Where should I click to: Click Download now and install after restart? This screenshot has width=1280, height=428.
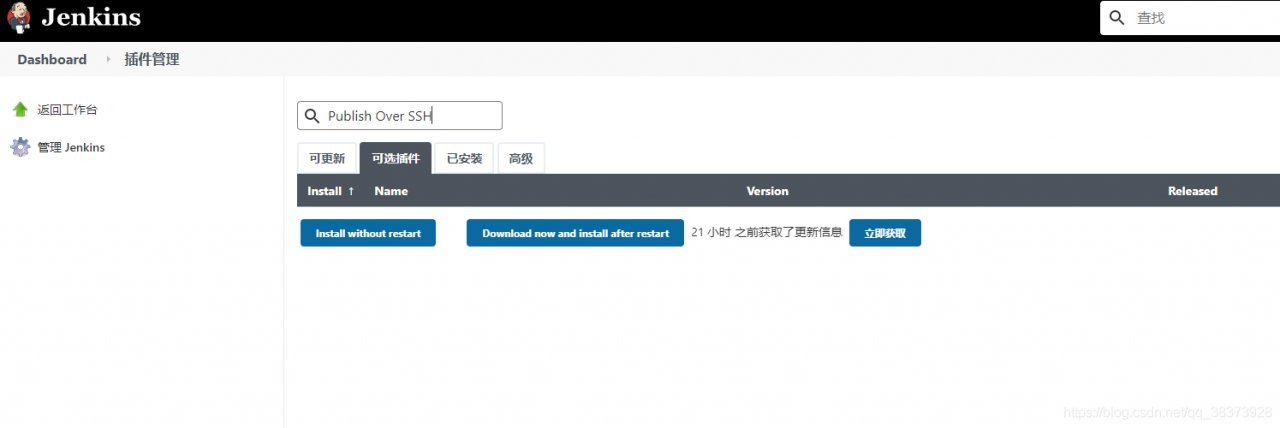[x=575, y=233]
